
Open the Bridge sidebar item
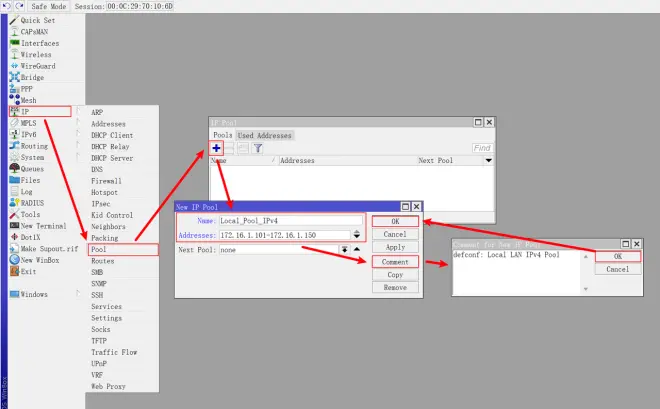(x=32, y=77)
